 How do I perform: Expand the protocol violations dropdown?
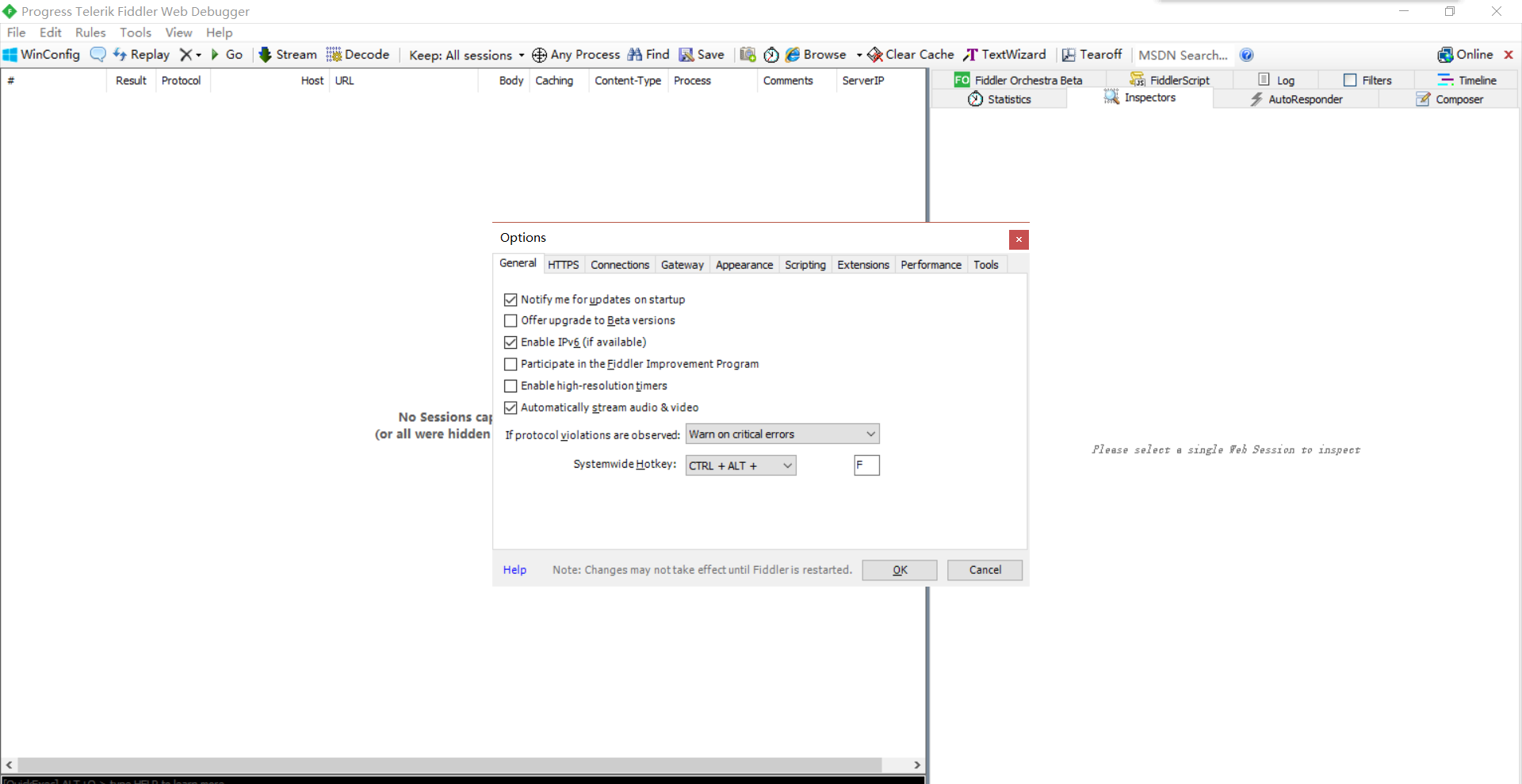[870, 434]
